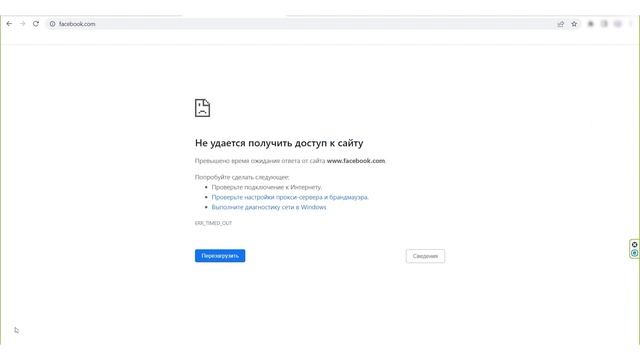The image size is (640, 360).
Task: Run the Windows network diagnostics link
Action: (x=269, y=207)
